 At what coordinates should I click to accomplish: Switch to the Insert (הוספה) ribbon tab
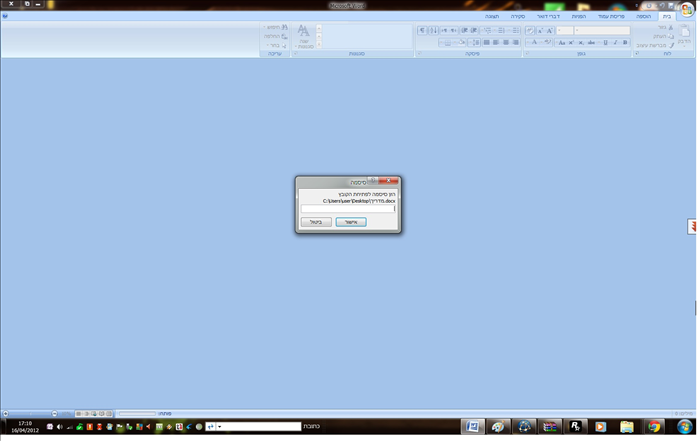pos(643,16)
